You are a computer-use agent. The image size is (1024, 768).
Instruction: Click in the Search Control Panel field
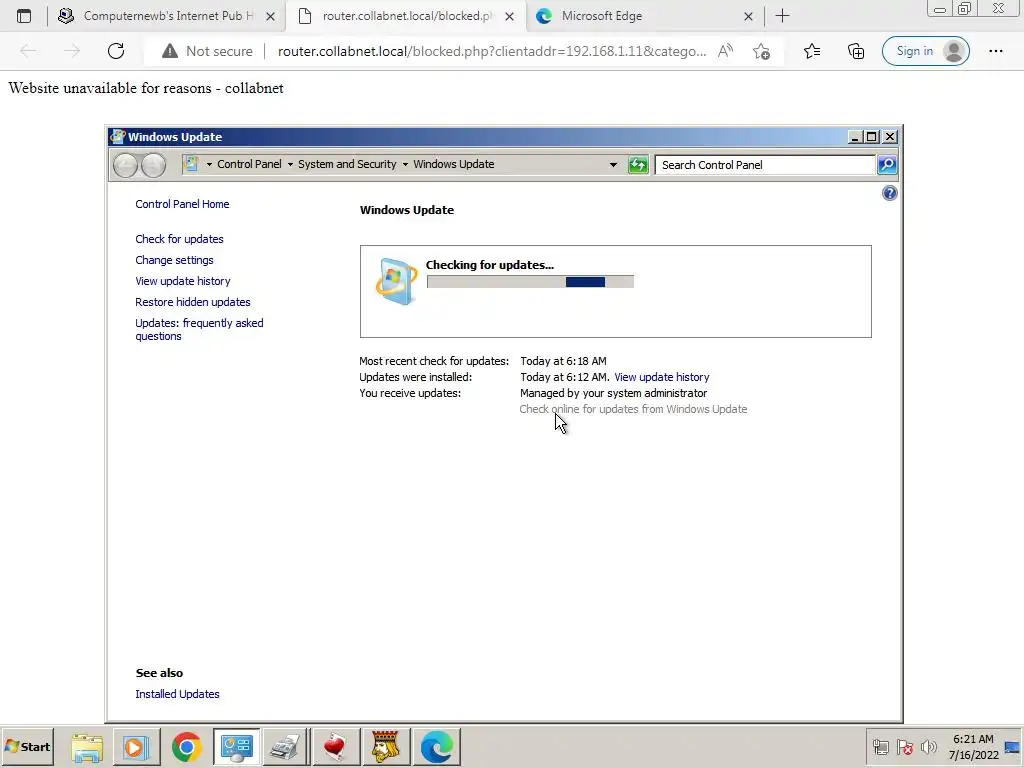765,165
